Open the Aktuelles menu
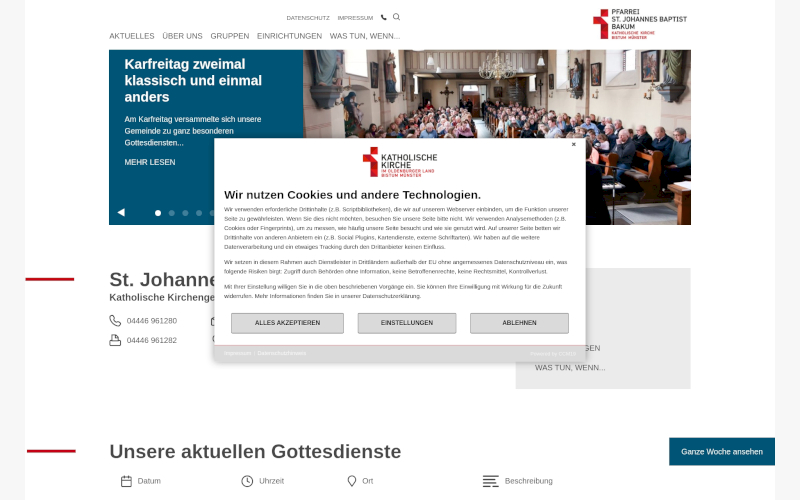 (132, 36)
